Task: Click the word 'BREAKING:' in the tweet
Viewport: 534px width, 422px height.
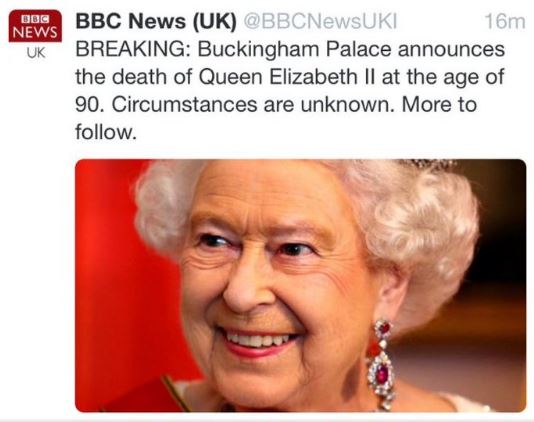Action: point(134,49)
